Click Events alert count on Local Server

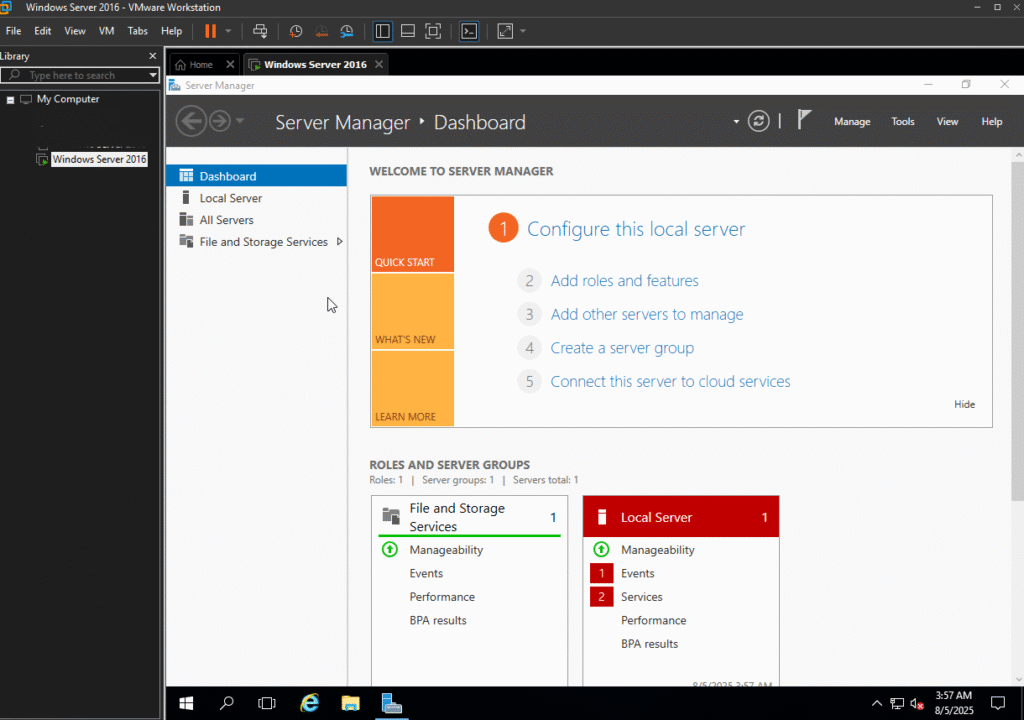click(x=601, y=573)
